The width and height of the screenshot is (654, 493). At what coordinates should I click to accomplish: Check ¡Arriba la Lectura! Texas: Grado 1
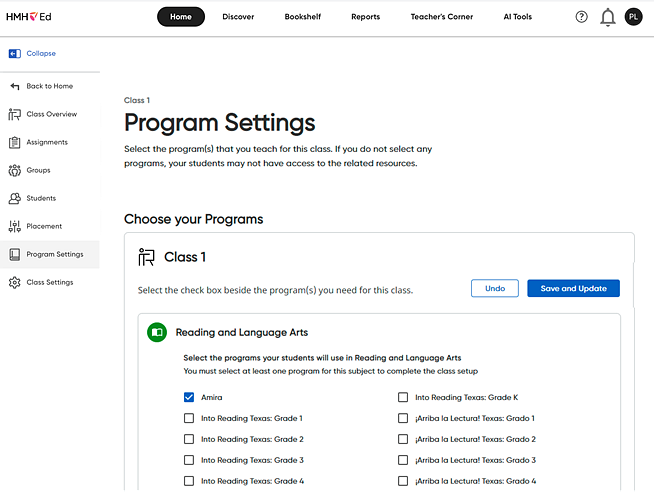pyautogui.click(x=403, y=418)
